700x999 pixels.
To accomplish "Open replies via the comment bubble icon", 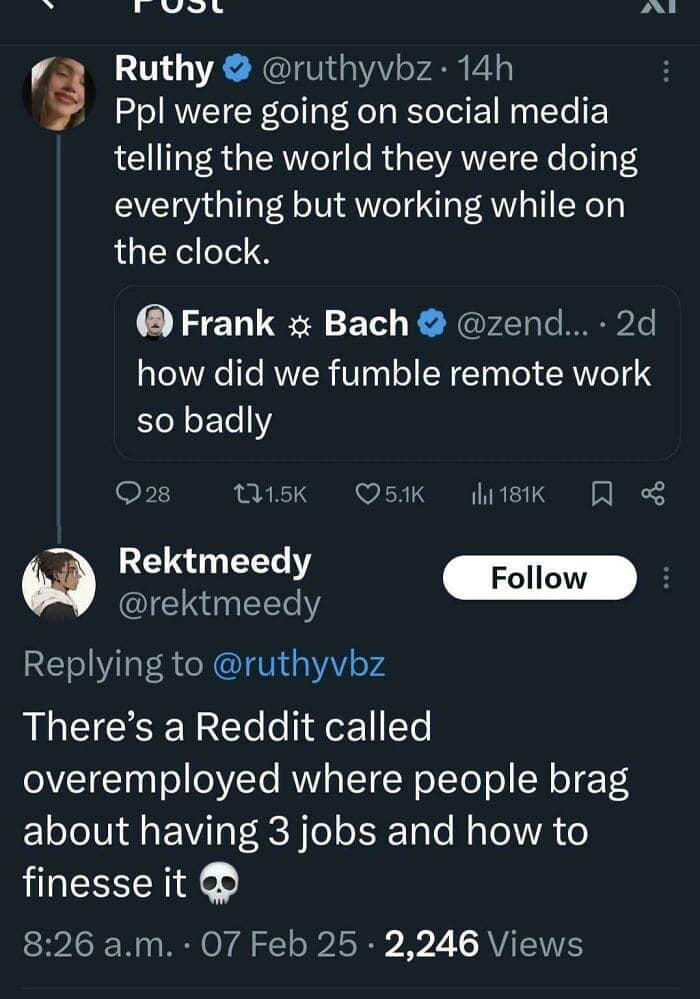I will tap(130, 494).
